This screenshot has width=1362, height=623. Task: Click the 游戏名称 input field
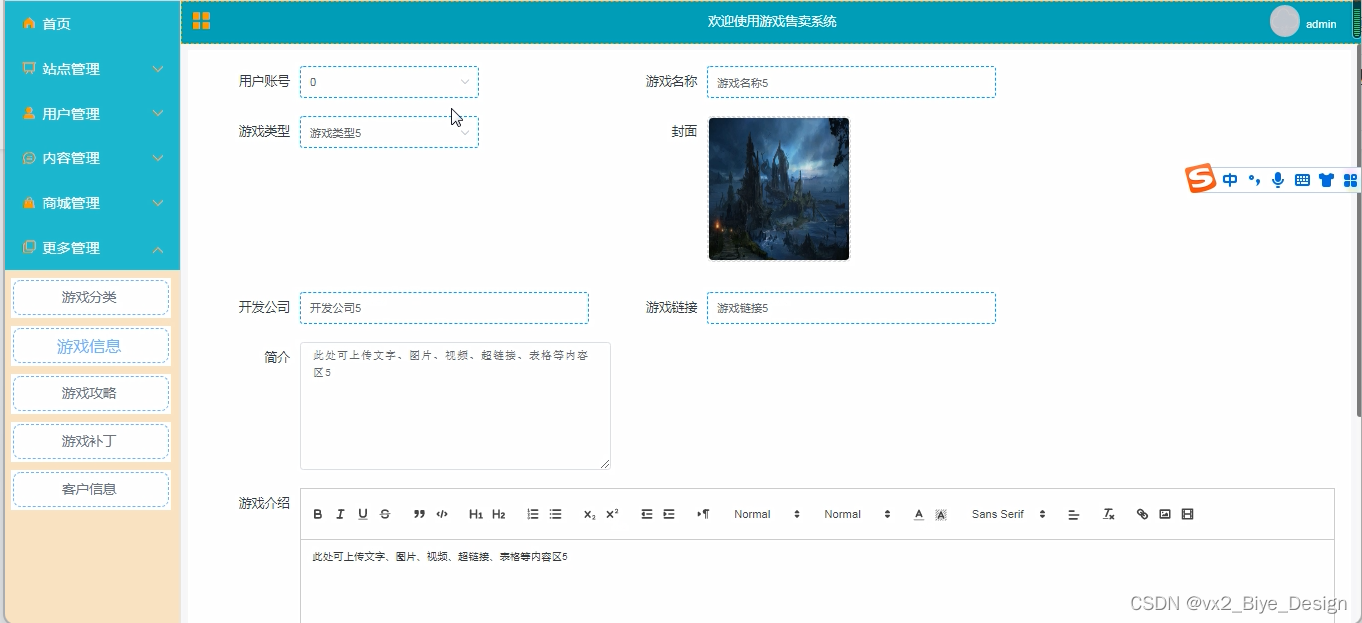coord(851,82)
